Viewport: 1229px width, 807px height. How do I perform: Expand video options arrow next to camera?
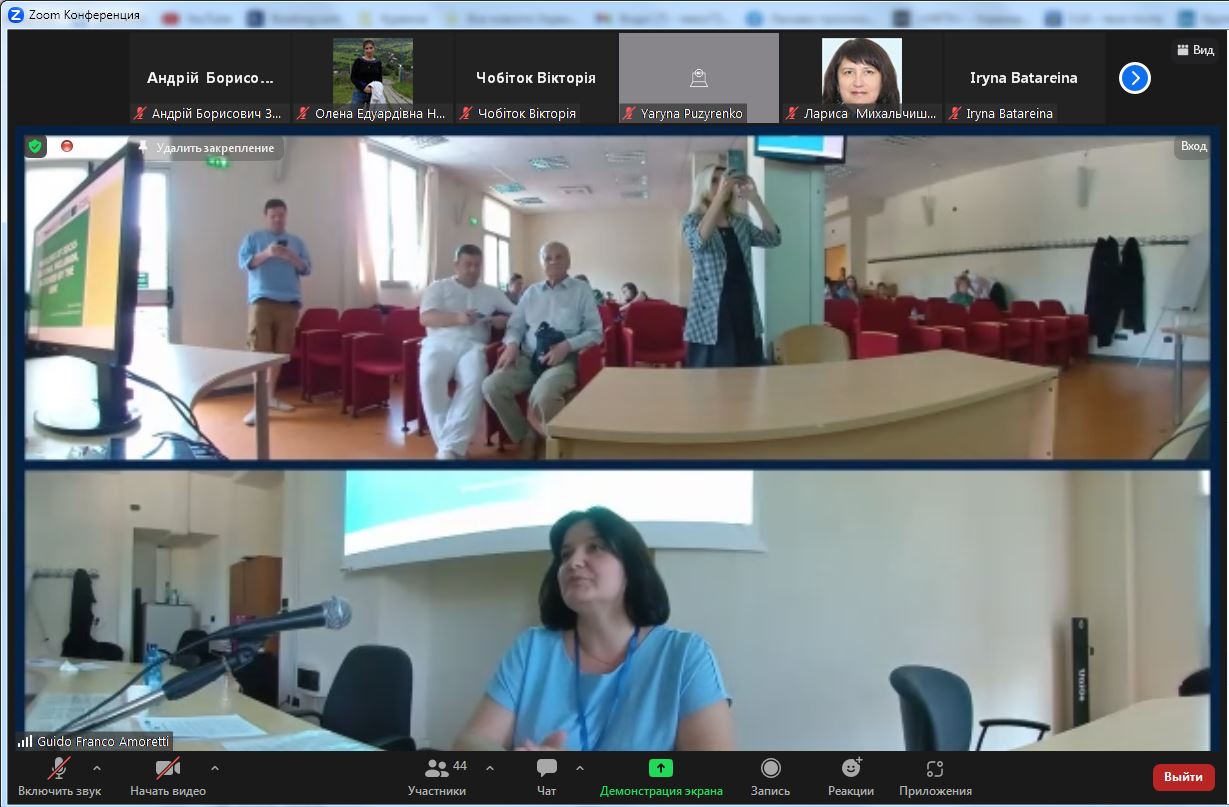coord(215,768)
